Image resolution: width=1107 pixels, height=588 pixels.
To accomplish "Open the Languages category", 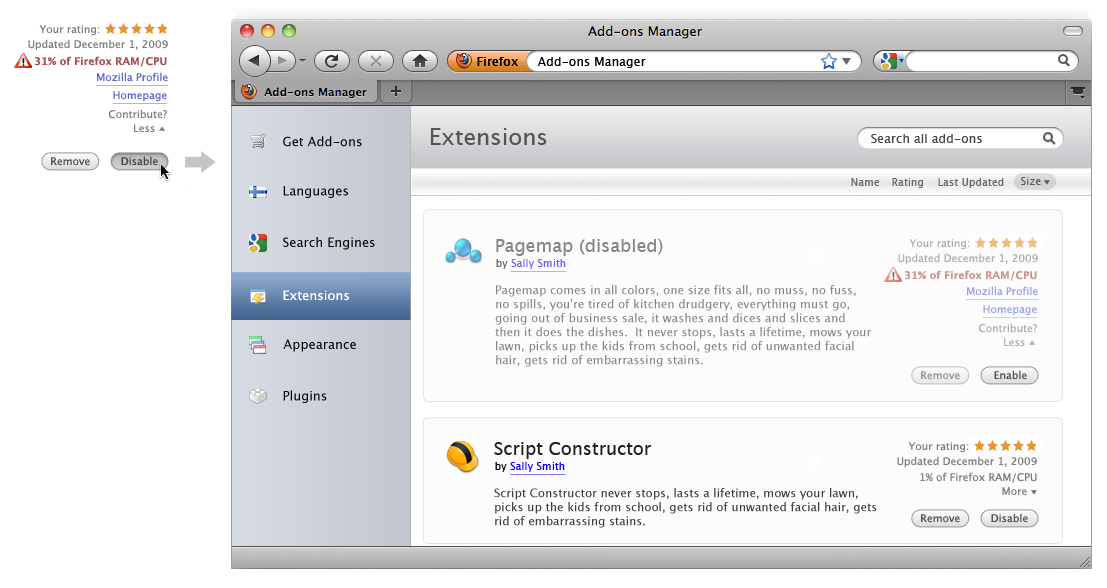I will tap(321, 191).
